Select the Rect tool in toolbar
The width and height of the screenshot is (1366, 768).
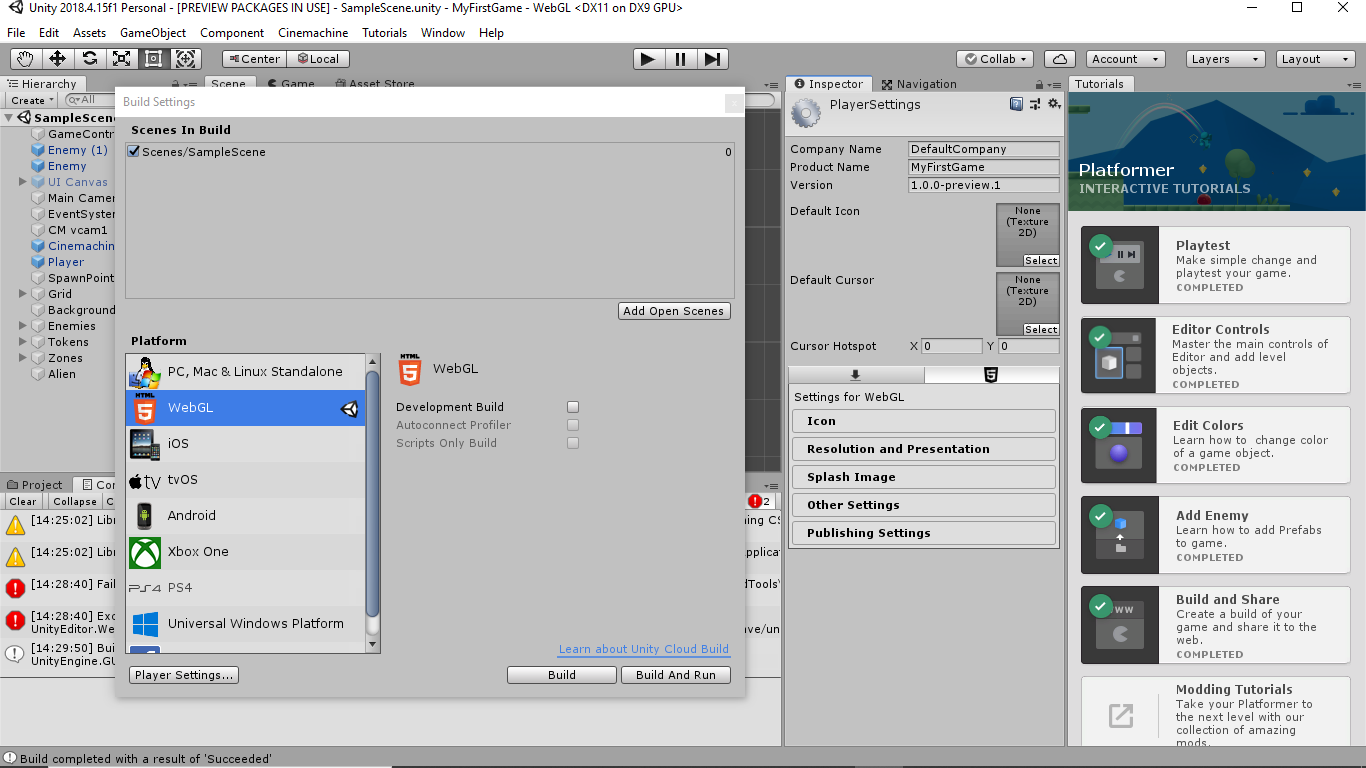[154, 59]
